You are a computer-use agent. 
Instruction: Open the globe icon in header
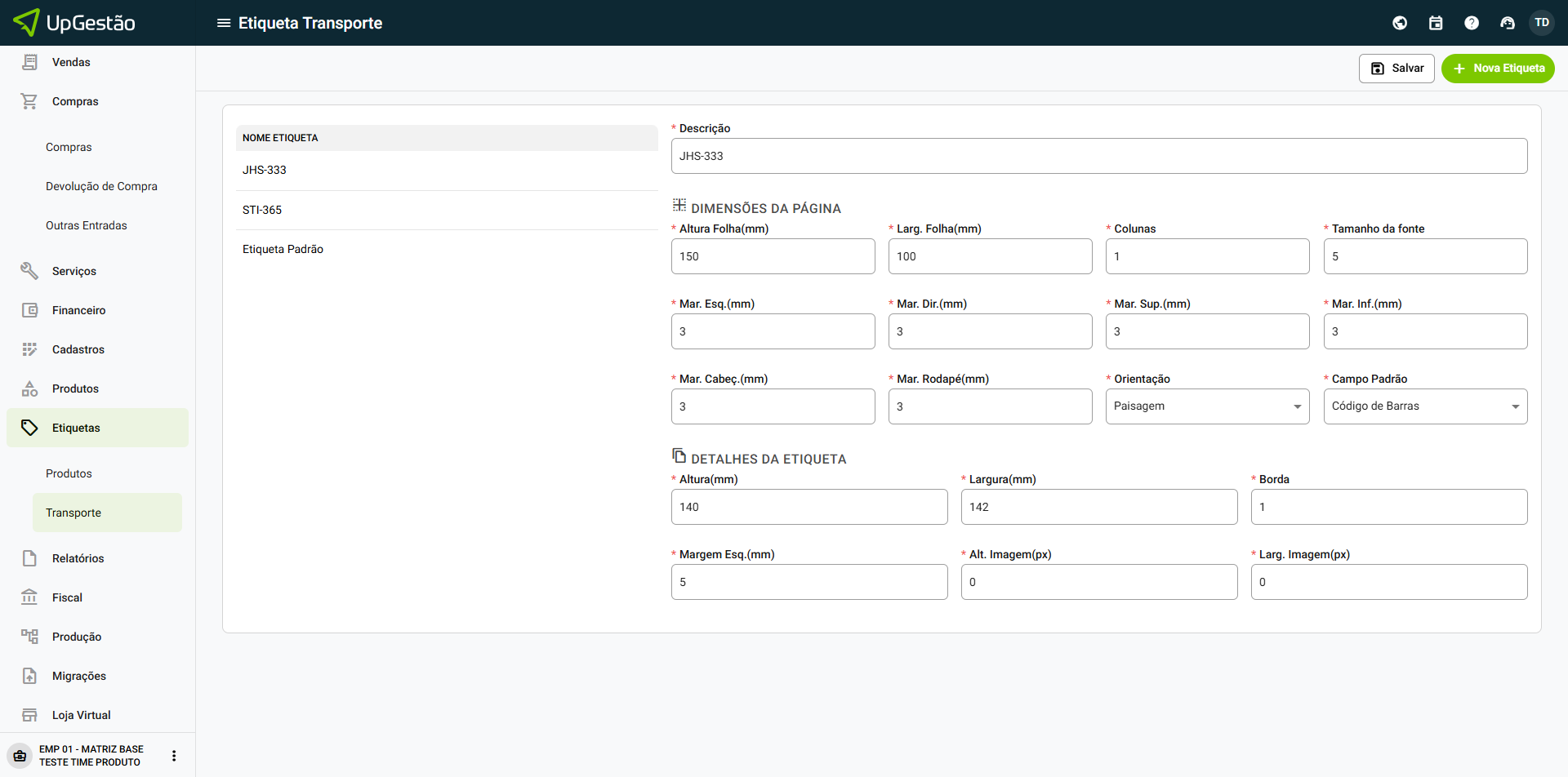pos(1400,23)
